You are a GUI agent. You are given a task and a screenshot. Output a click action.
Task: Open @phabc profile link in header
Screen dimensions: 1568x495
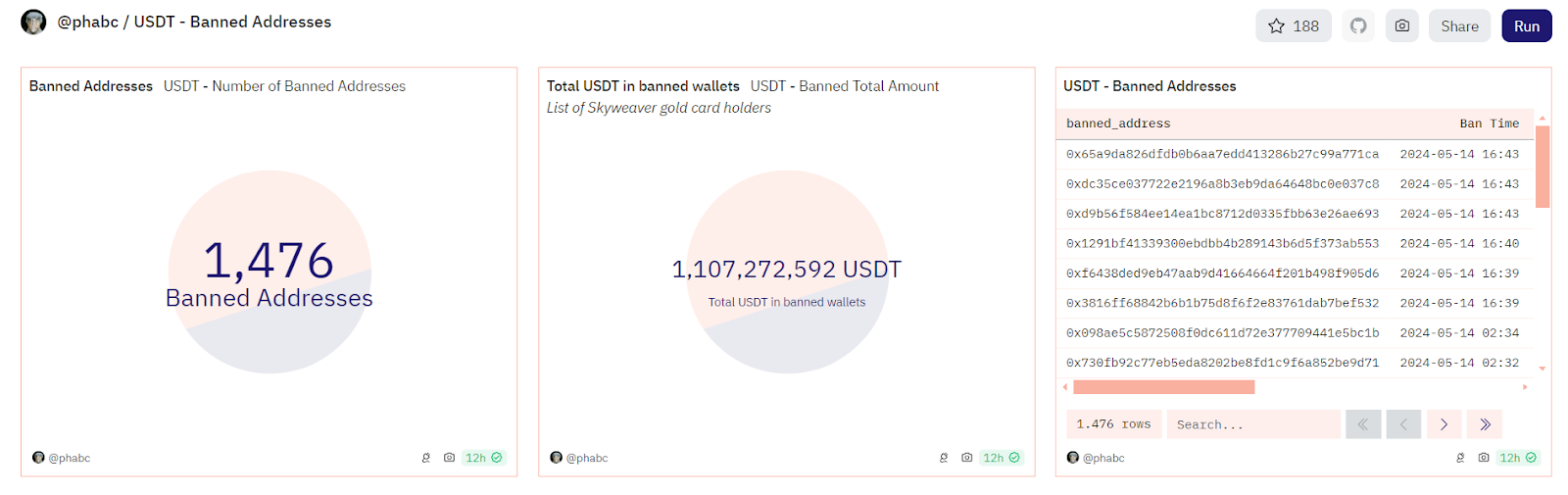pos(88,22)
